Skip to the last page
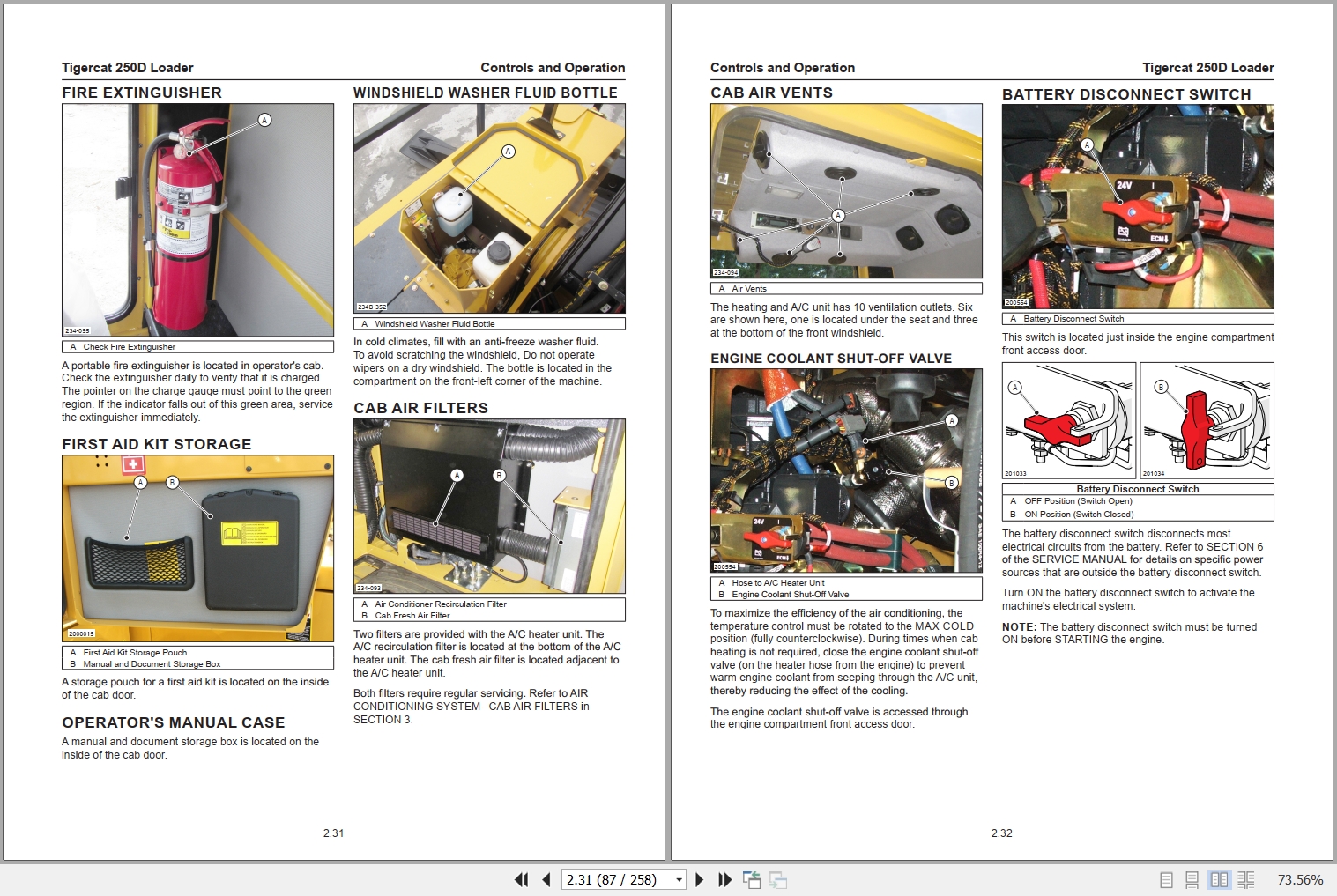The image size is (1337, 896). [x=724, y=879]
